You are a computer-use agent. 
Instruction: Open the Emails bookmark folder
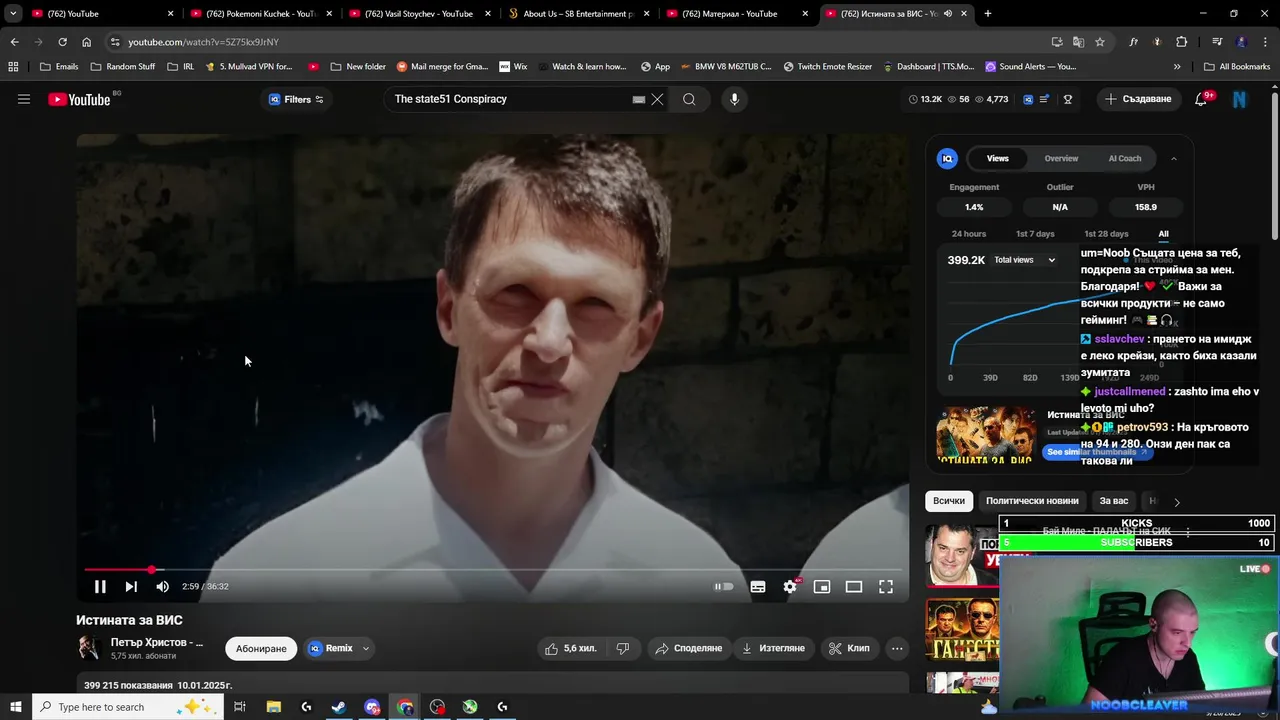(x=59, y=67)
